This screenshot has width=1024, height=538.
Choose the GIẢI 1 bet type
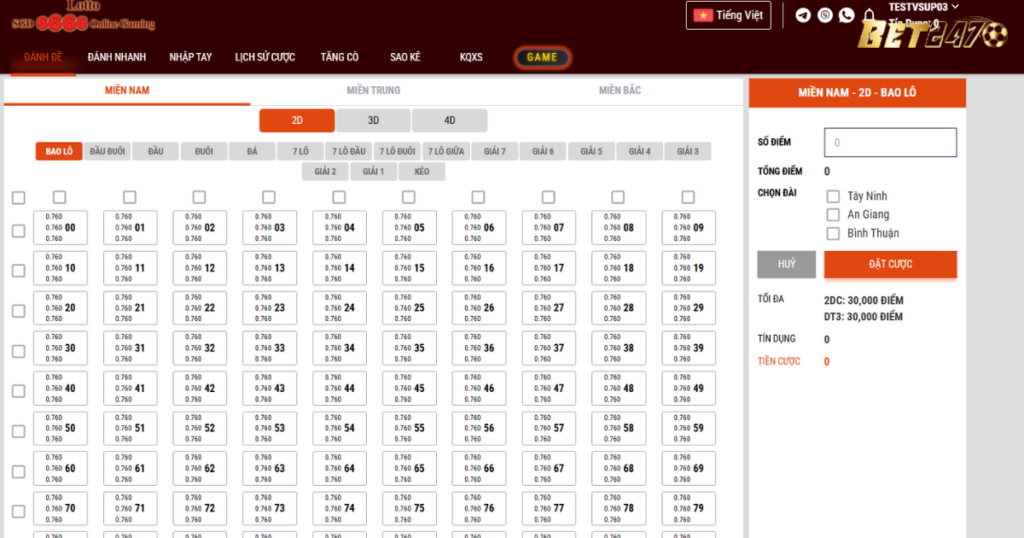point(374,172)
